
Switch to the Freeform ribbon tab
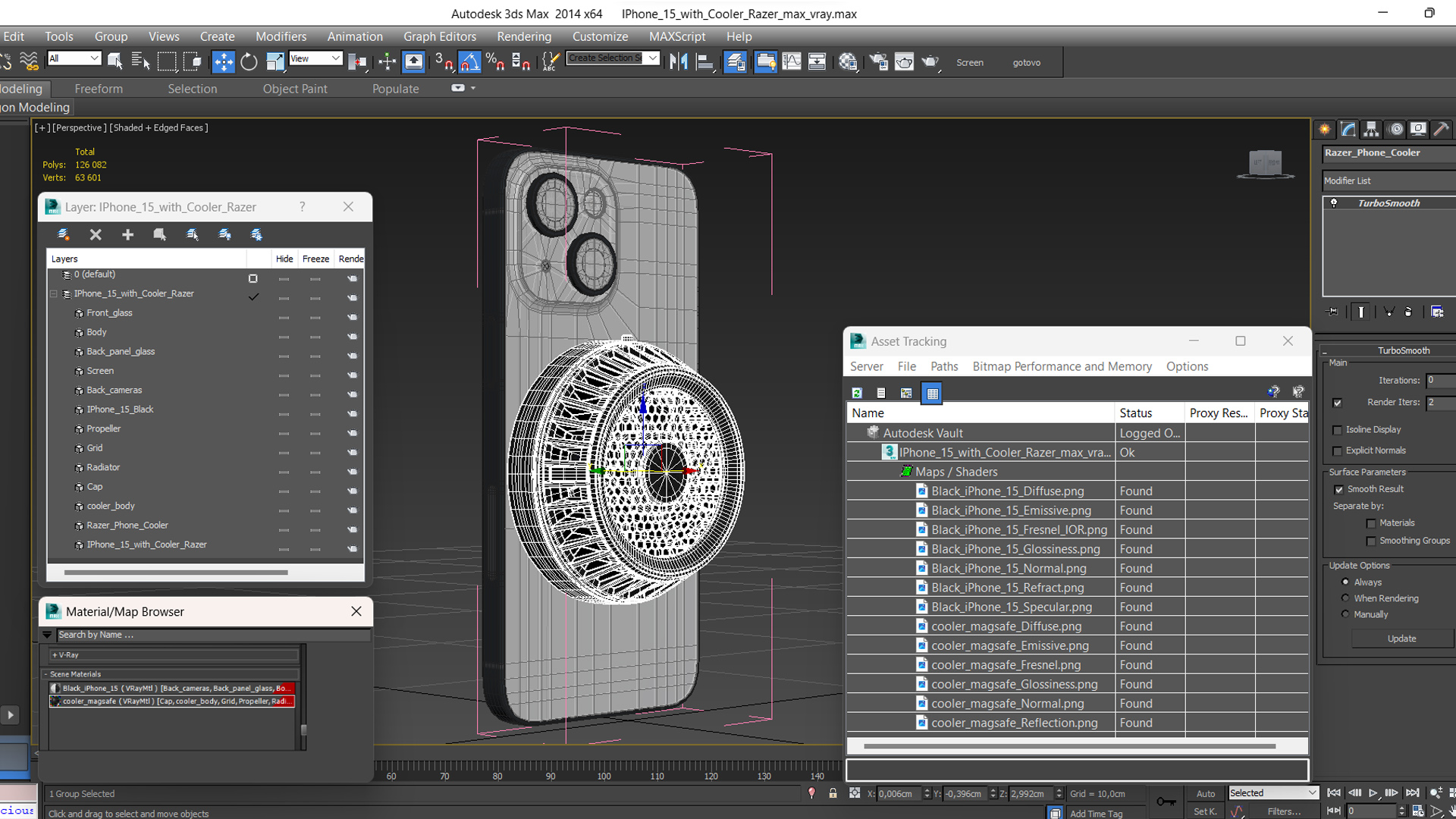pyautogui.click(x=99, y=89)
